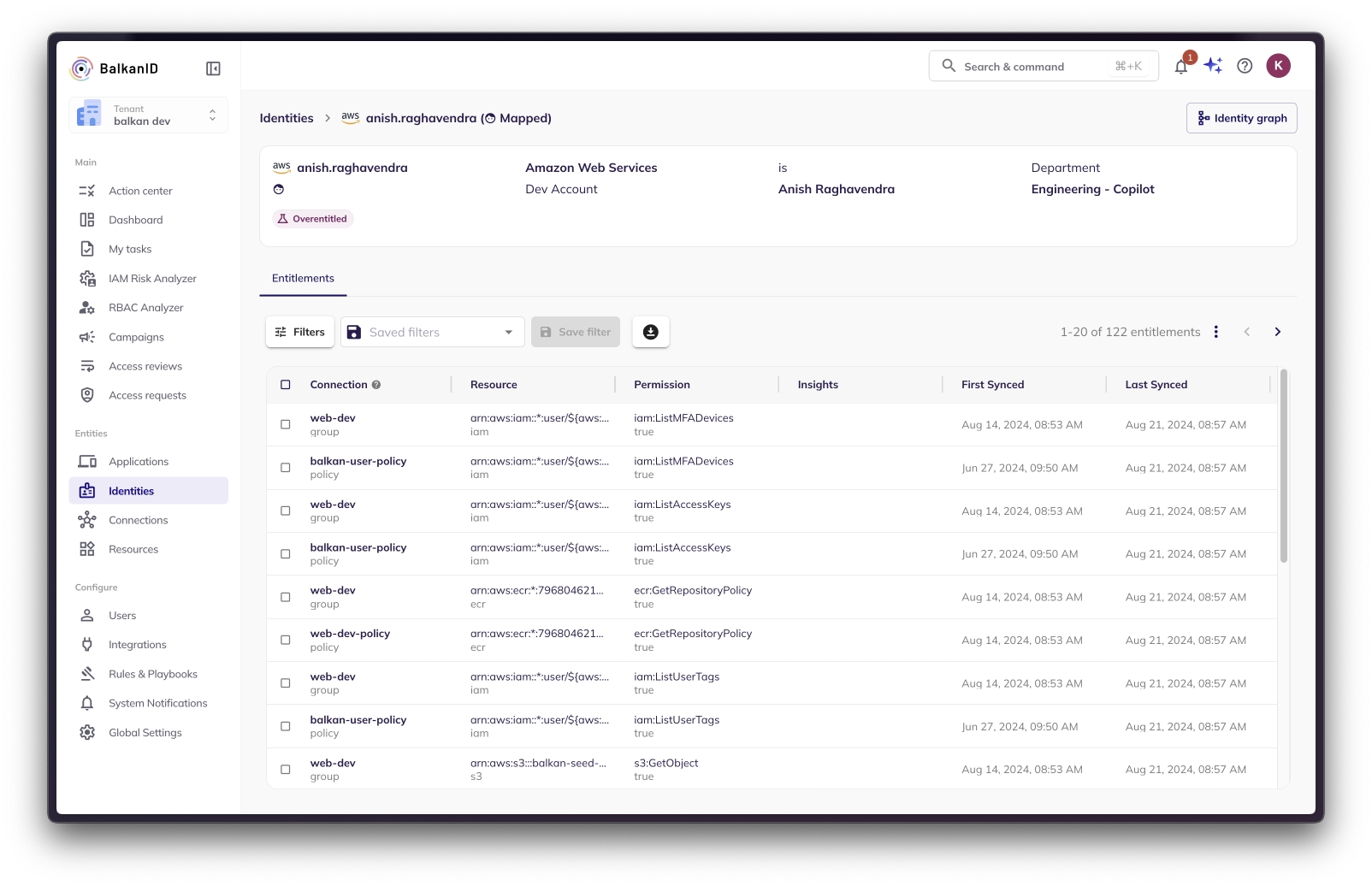
Task: Click the help question mark icon
Action: pyautogui.click(x=1245, y=66)
